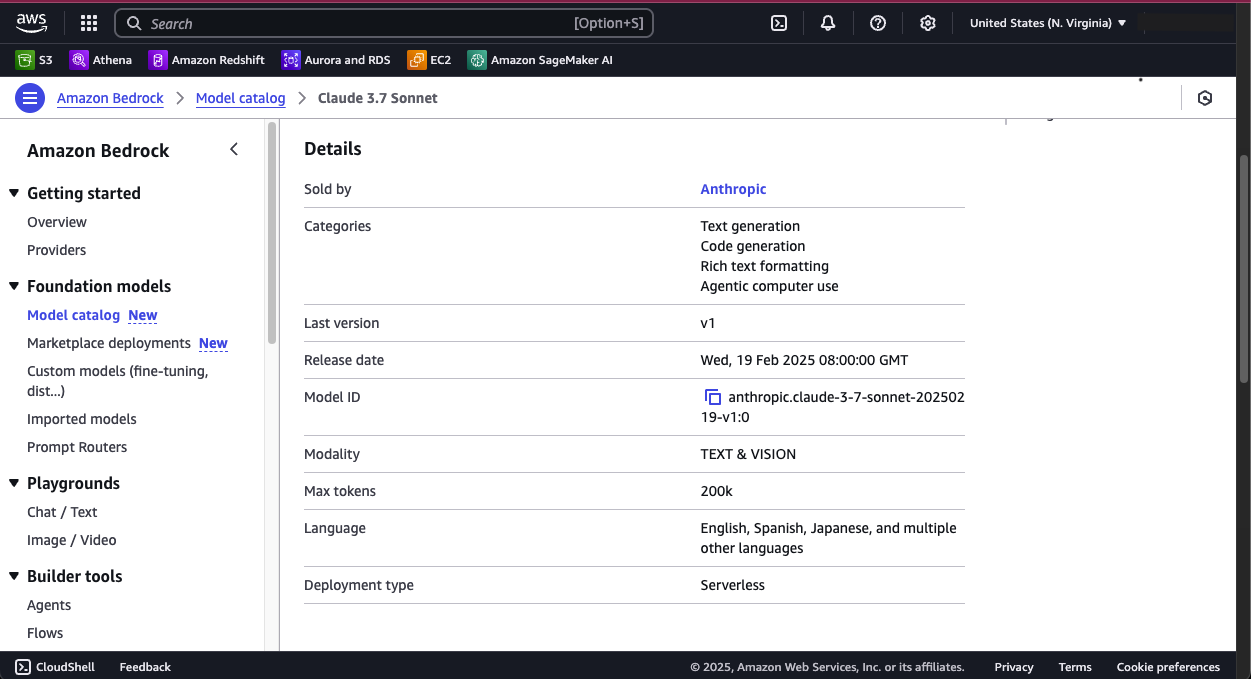Click the New badge next to Model catalog
Image resolution: width=1251 pixels, height=679 pixels.
click(143, 315)
